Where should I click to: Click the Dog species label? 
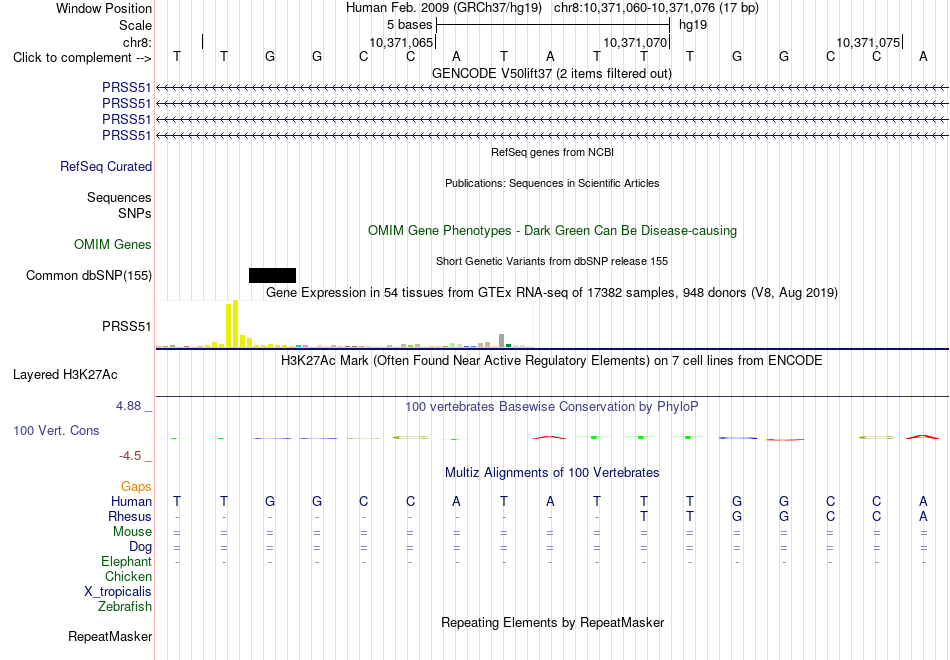(x=140, y=547)
